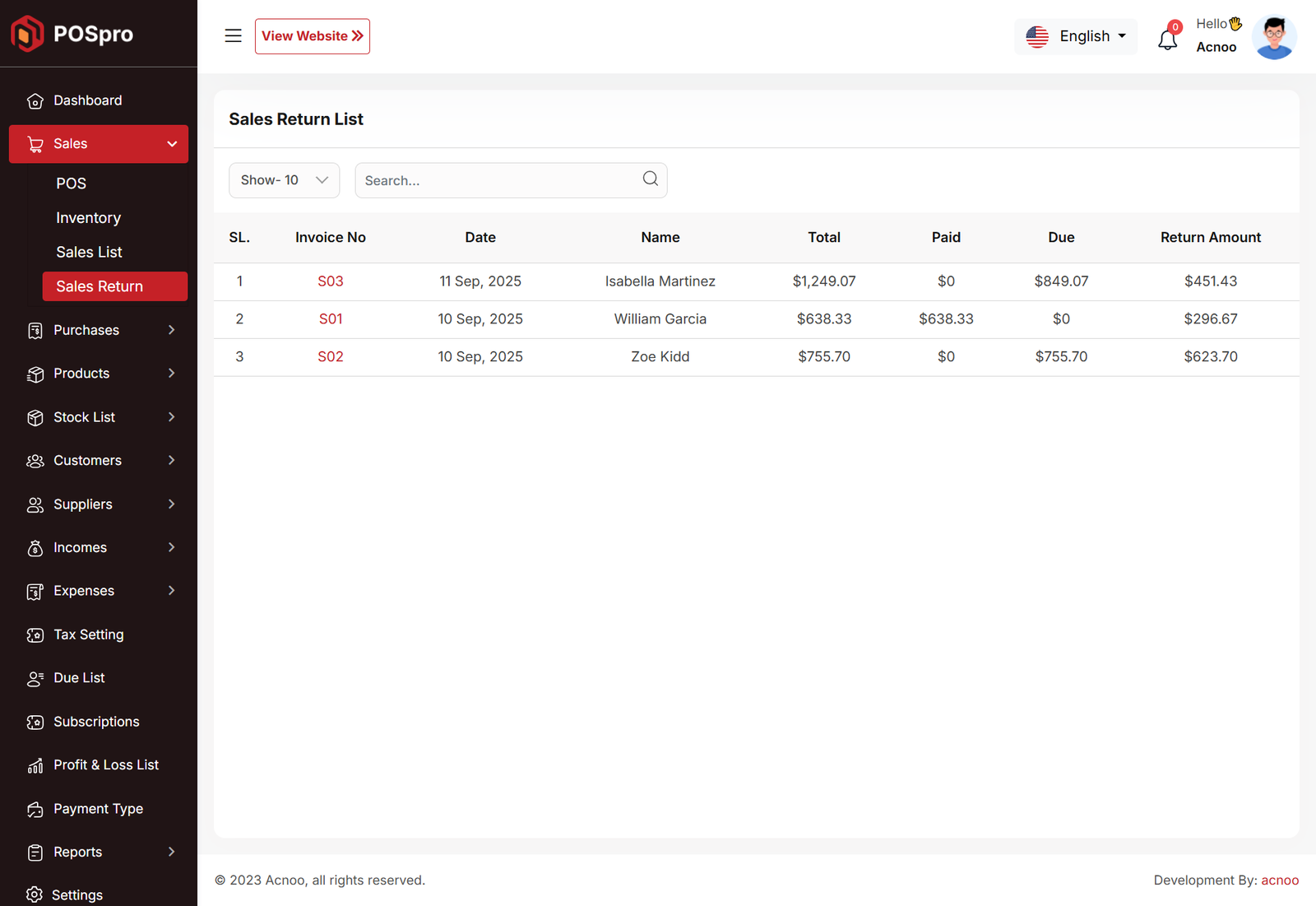
Task: Click the View Website button
Action: point(312,36)
